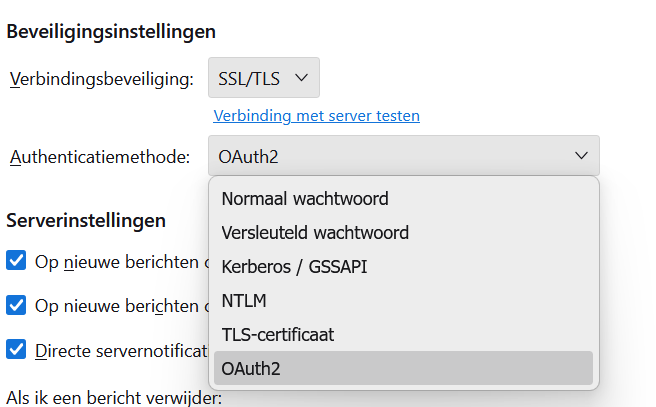Image resolution: width=656 pixels, height=407 pixels.
Task: Click the 'Als ik een bericht verwijder:' text
Action: (x=114, y=398)
